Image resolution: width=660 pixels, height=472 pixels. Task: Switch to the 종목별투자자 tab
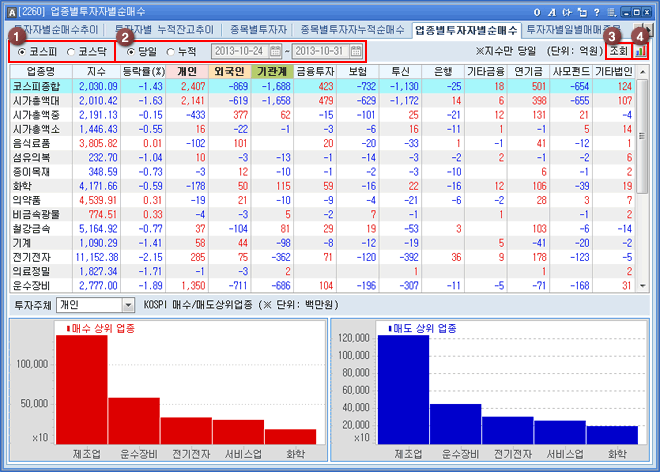(256, 30)
